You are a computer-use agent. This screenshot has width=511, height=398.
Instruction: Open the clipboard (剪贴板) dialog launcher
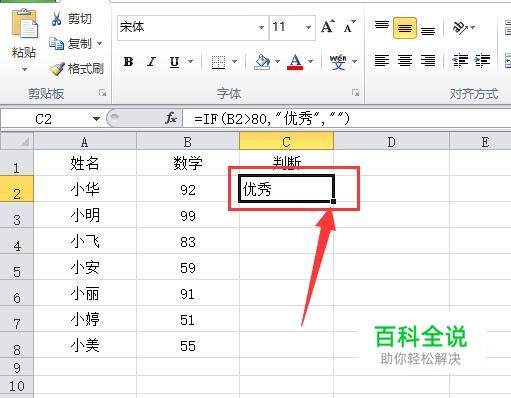click(102, 93)
